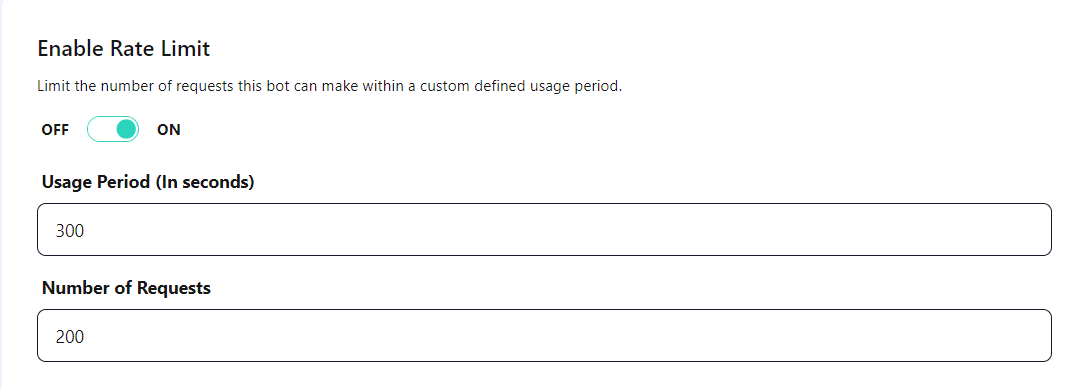Screen dimensions: 1080x389
Task: Place cursor on the 200 value
Action: coord(70,337)
